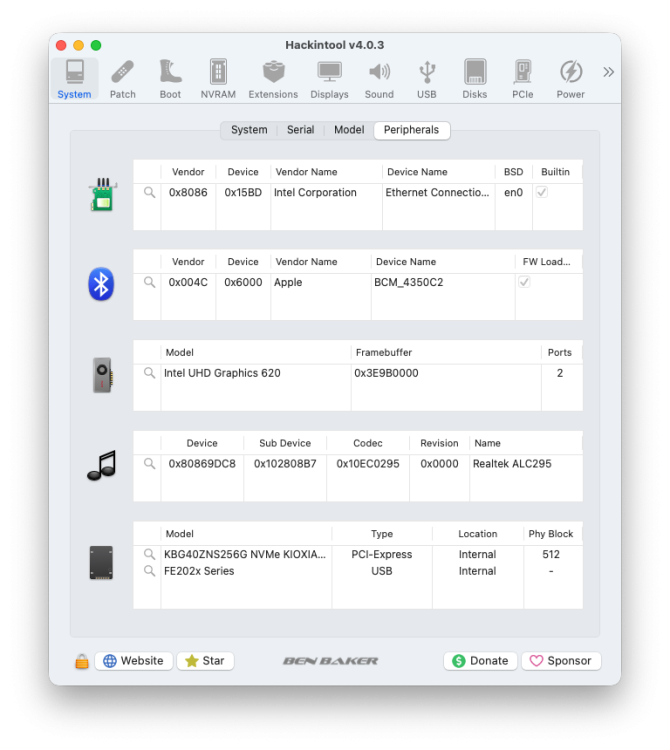Sort audio table by Codec column
Viewport: 670px width, 750px height.
point(368,443)
